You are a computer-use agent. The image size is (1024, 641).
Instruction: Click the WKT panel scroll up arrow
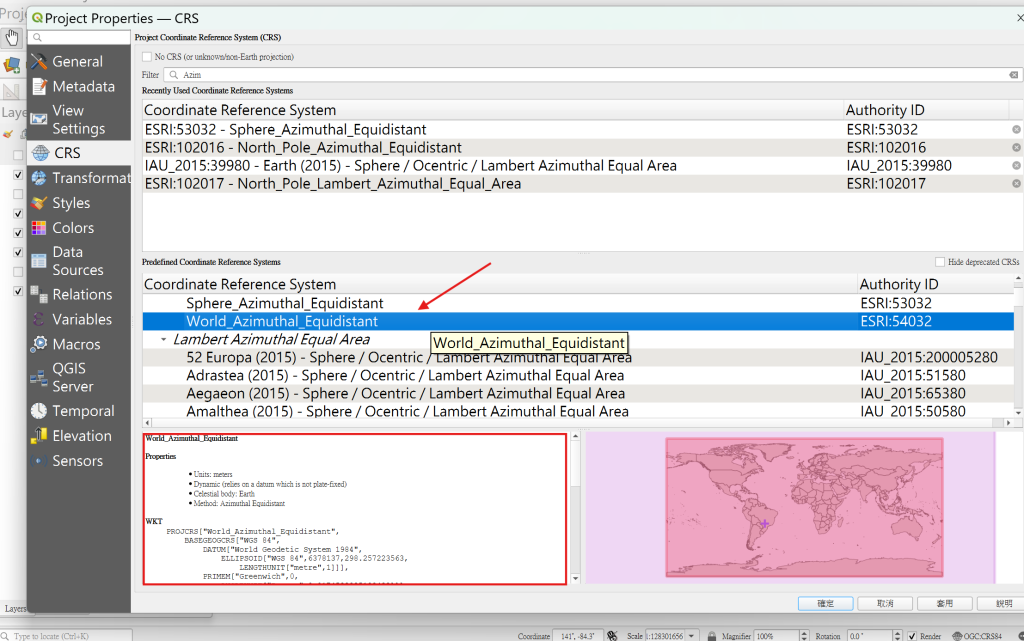(575, 436)
